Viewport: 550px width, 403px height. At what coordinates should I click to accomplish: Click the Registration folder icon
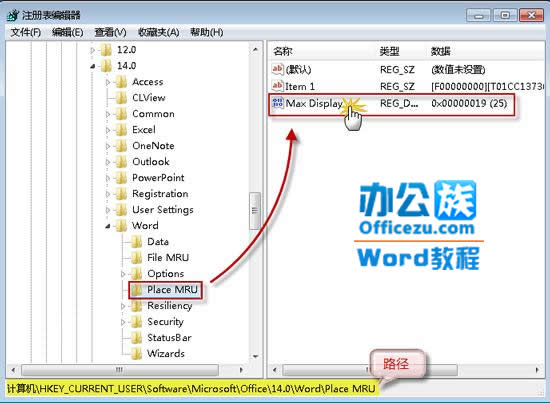coord(121,194)
